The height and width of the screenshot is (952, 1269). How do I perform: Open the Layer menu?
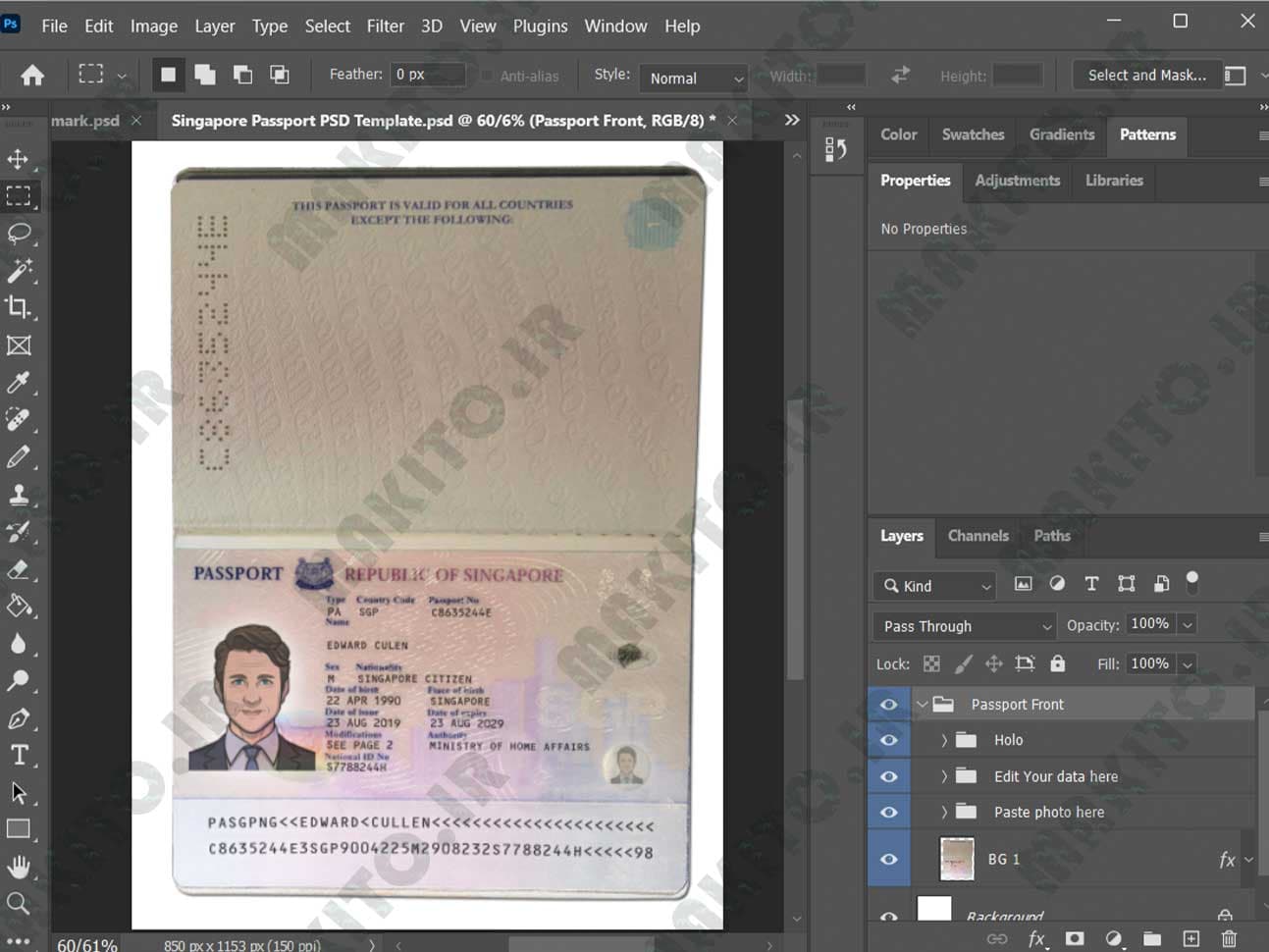pos(214,26)
